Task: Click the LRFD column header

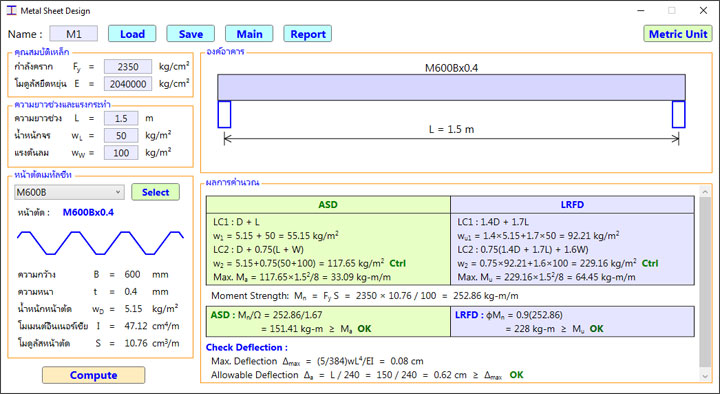Action: [x=572, y=205]
